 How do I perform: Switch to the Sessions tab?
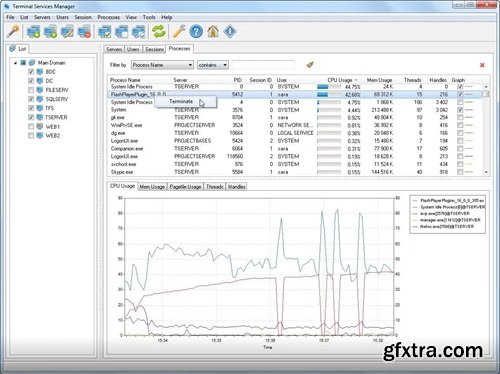(x=154, y=49)
